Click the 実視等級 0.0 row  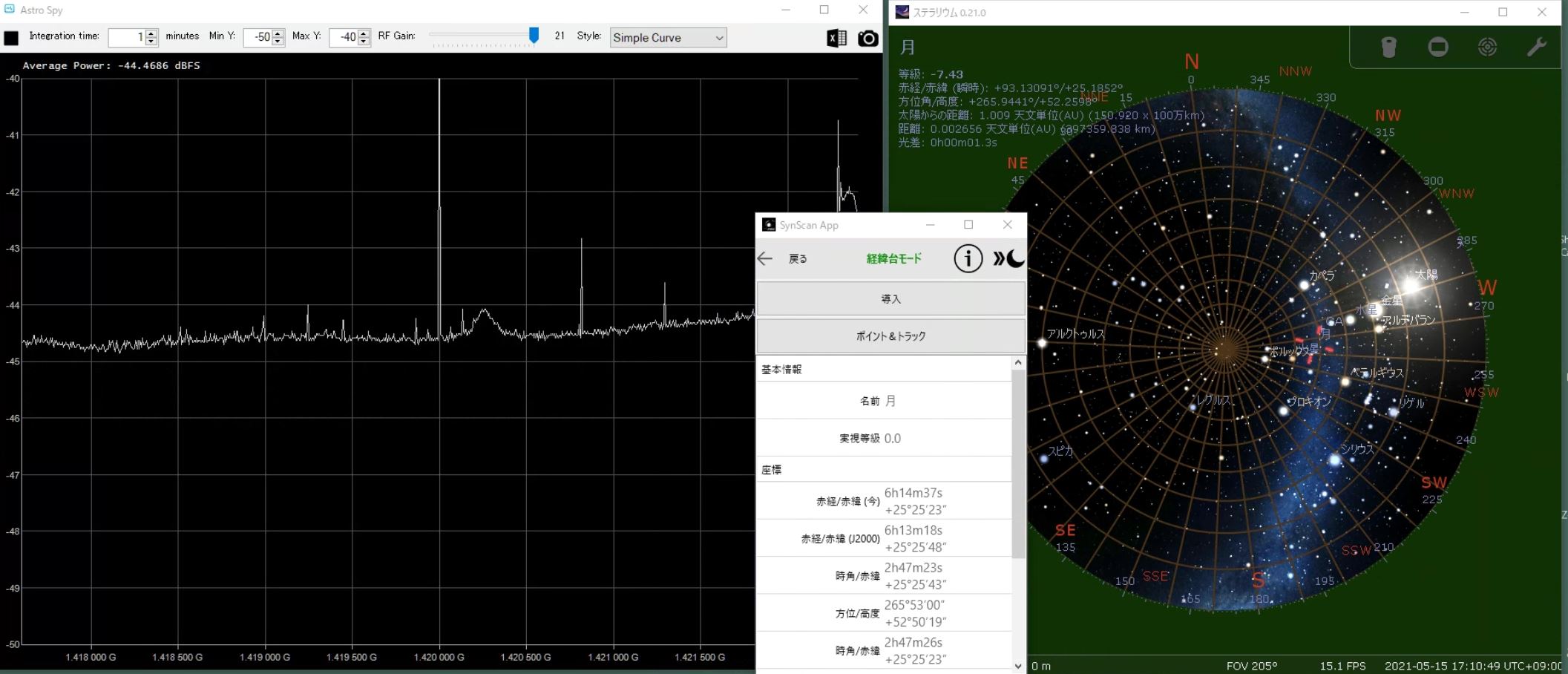click(884, 438)
